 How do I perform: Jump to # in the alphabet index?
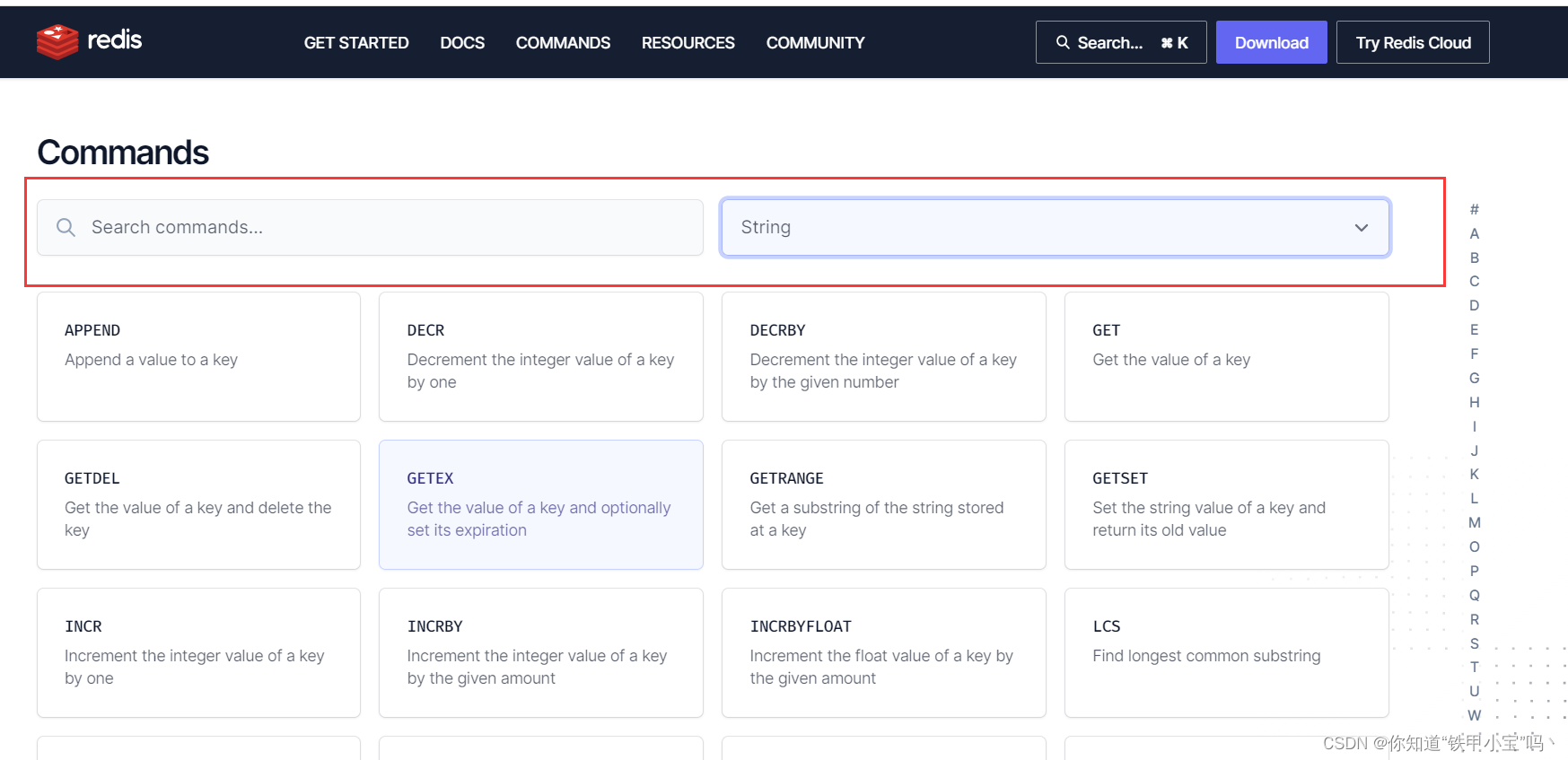point(1474,209)
